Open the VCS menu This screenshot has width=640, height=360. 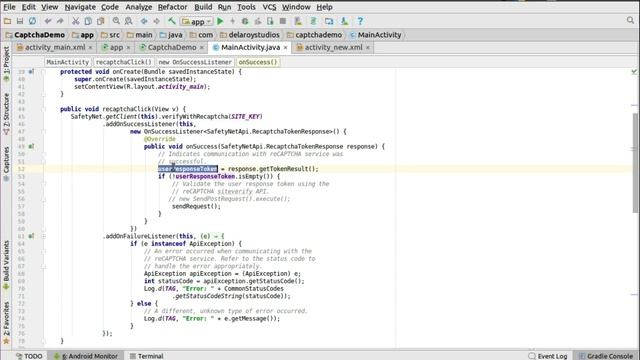coord(269,7)
